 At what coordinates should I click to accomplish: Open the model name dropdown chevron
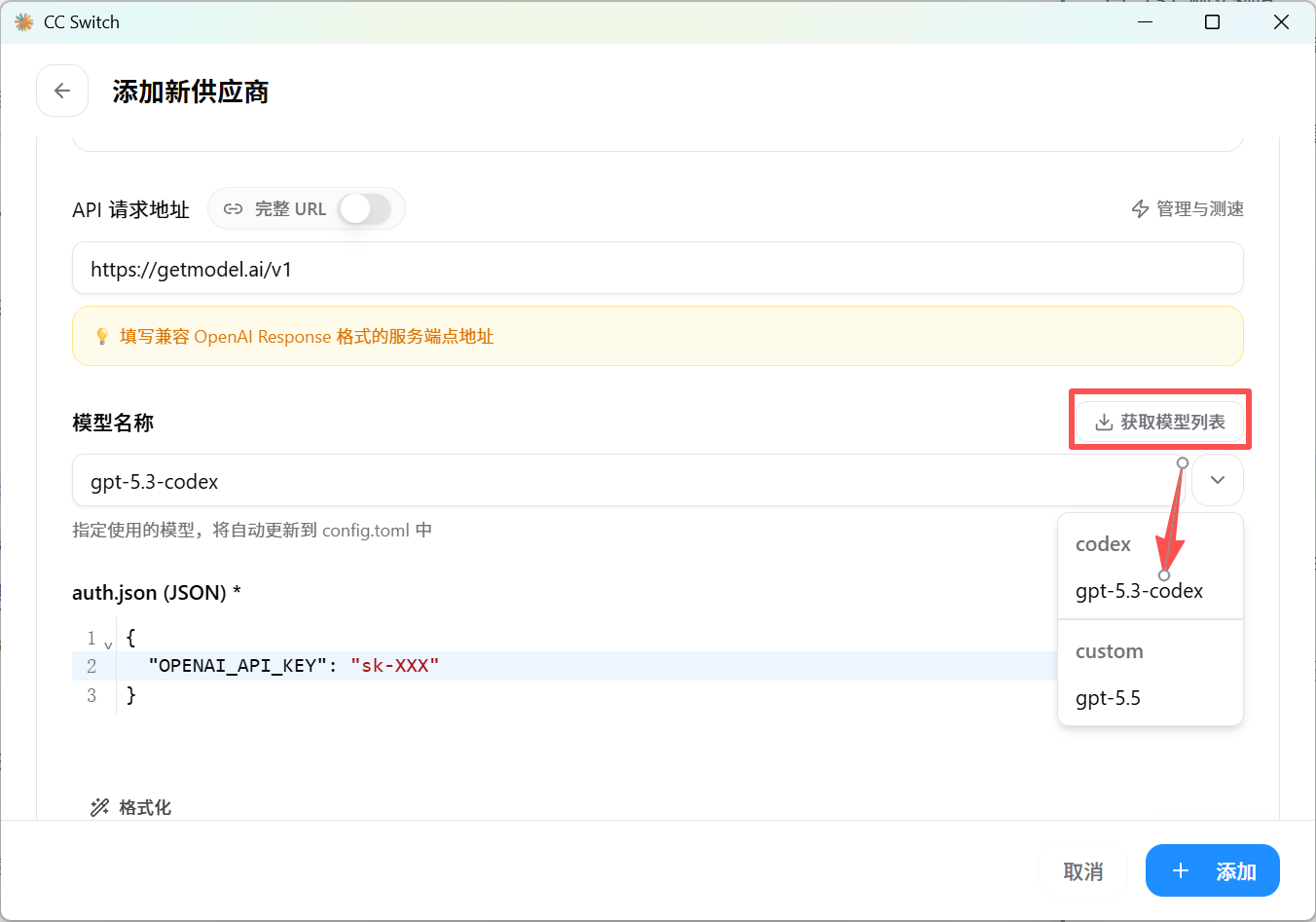click(x=1218, y=480)
